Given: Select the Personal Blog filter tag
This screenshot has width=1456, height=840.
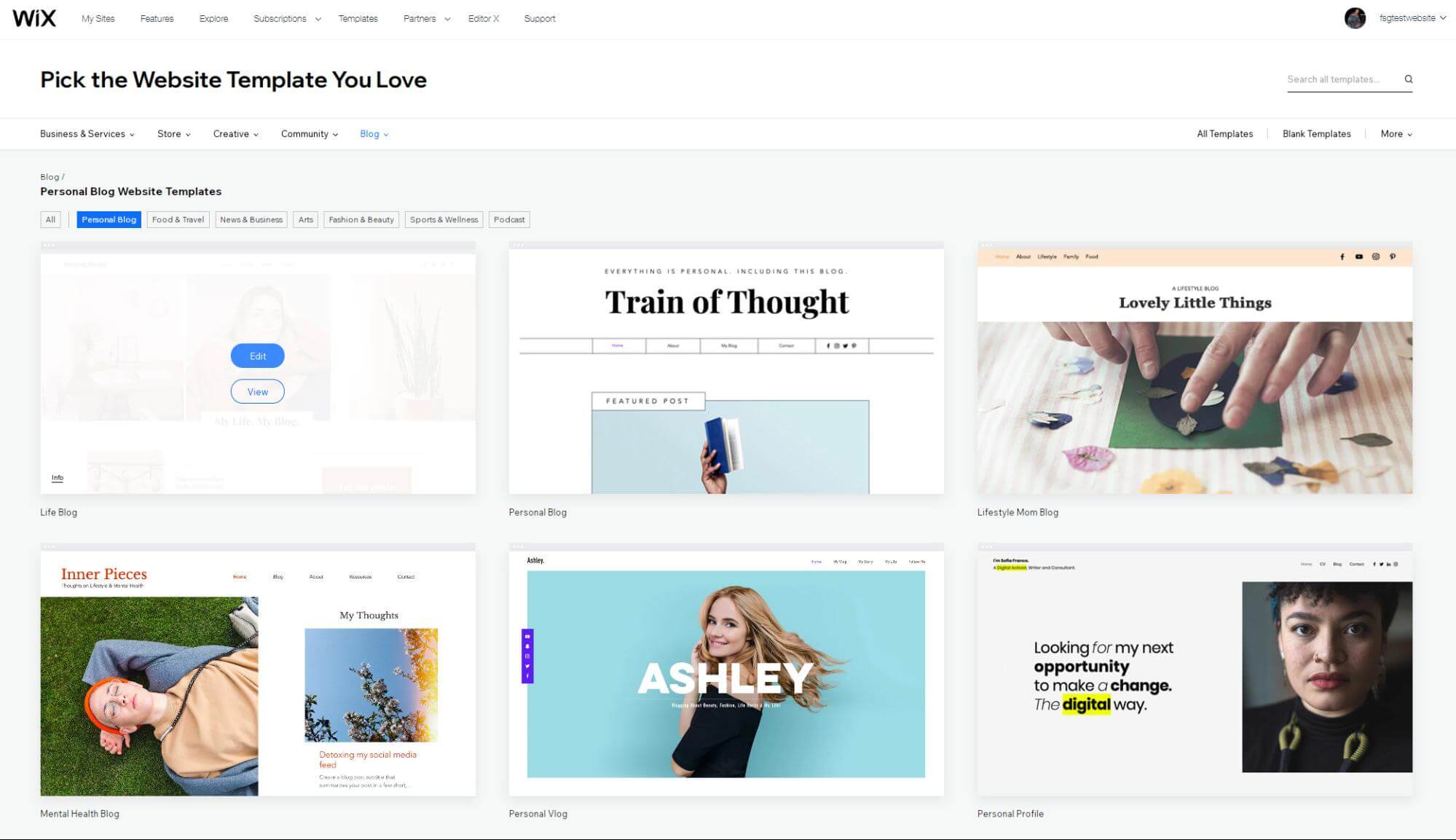Looking at the screenshot, I should (108, 219).
